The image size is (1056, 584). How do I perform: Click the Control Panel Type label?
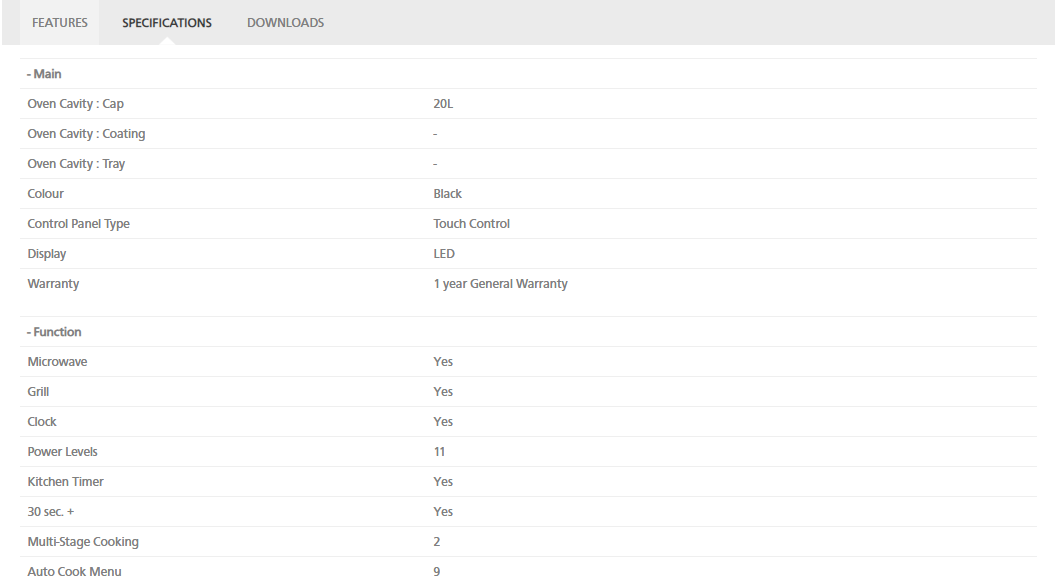79,224
